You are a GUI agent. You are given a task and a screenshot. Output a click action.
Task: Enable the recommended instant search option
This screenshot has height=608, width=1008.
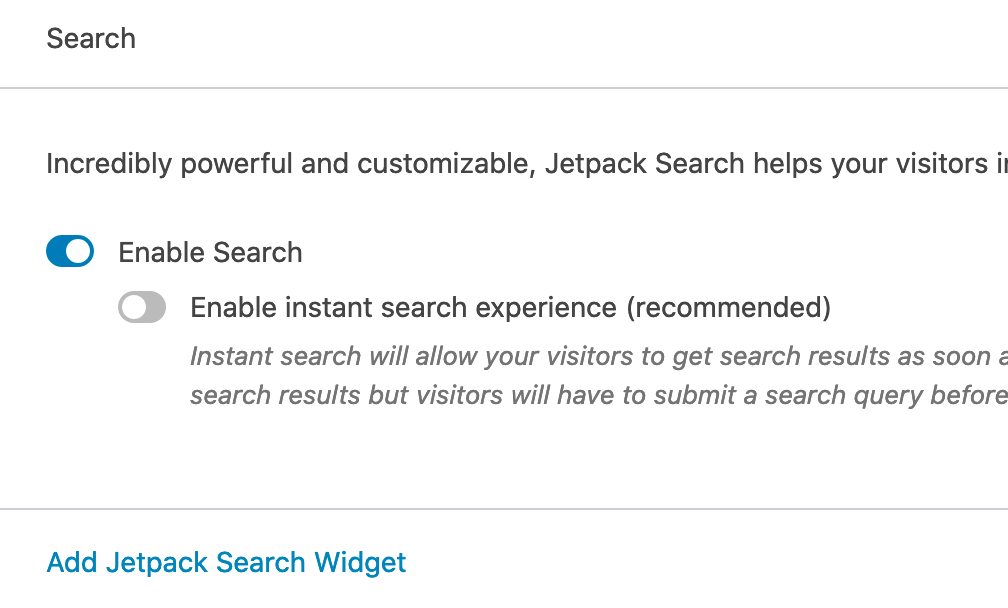[x=142, y=307]
